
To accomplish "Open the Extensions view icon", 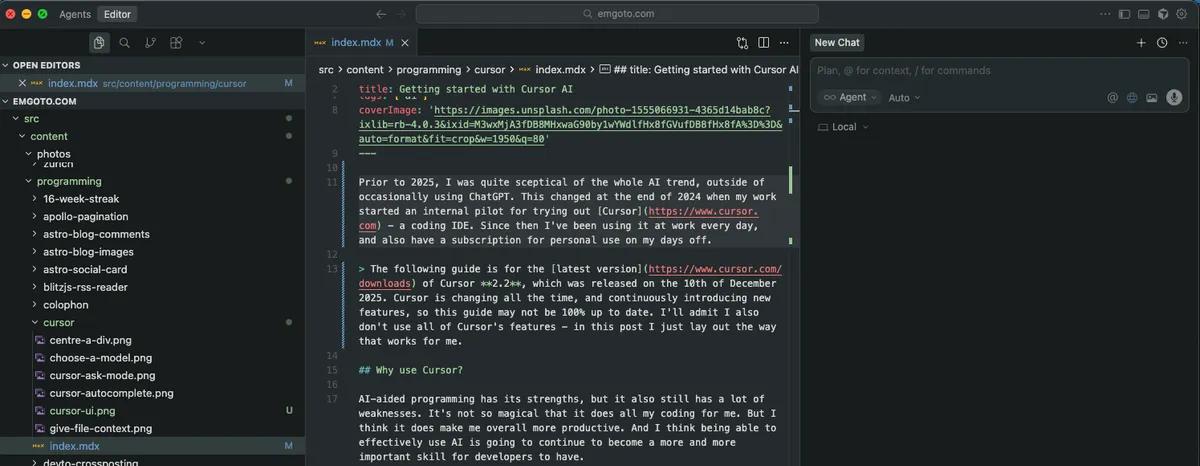I will (176, 43).
